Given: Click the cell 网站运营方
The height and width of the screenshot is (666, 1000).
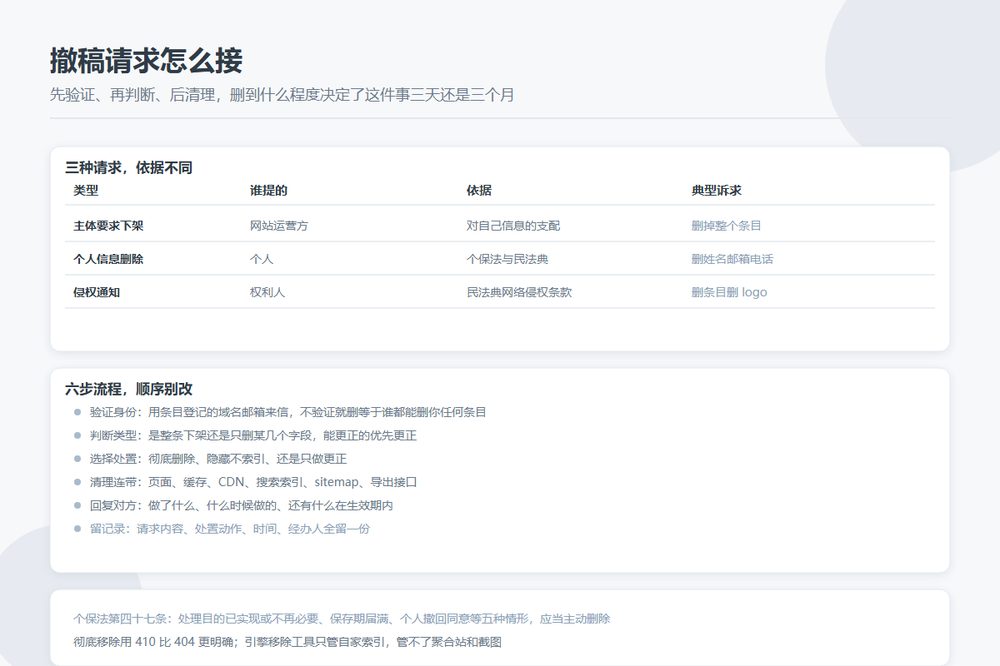Looking at the screenshot, I should click(279, 226).
